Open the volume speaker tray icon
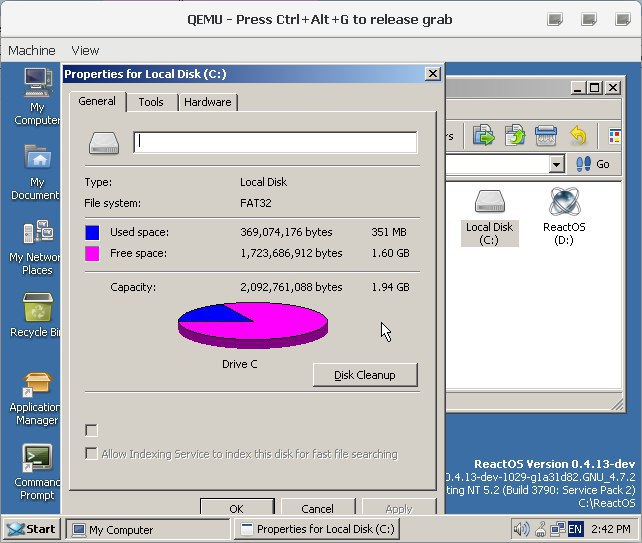The height and width of the screenshot is (543, 642). tap(521, 529)
